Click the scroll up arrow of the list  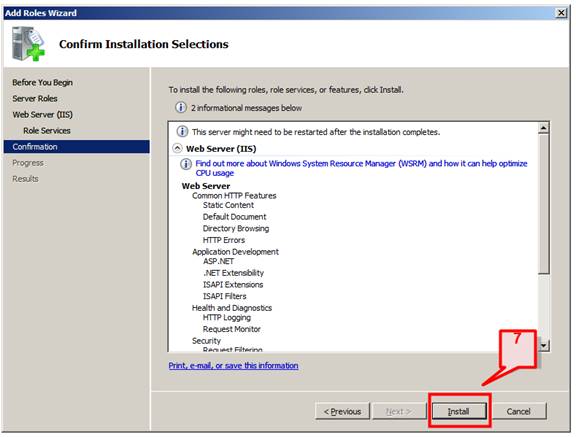[543, 128]
